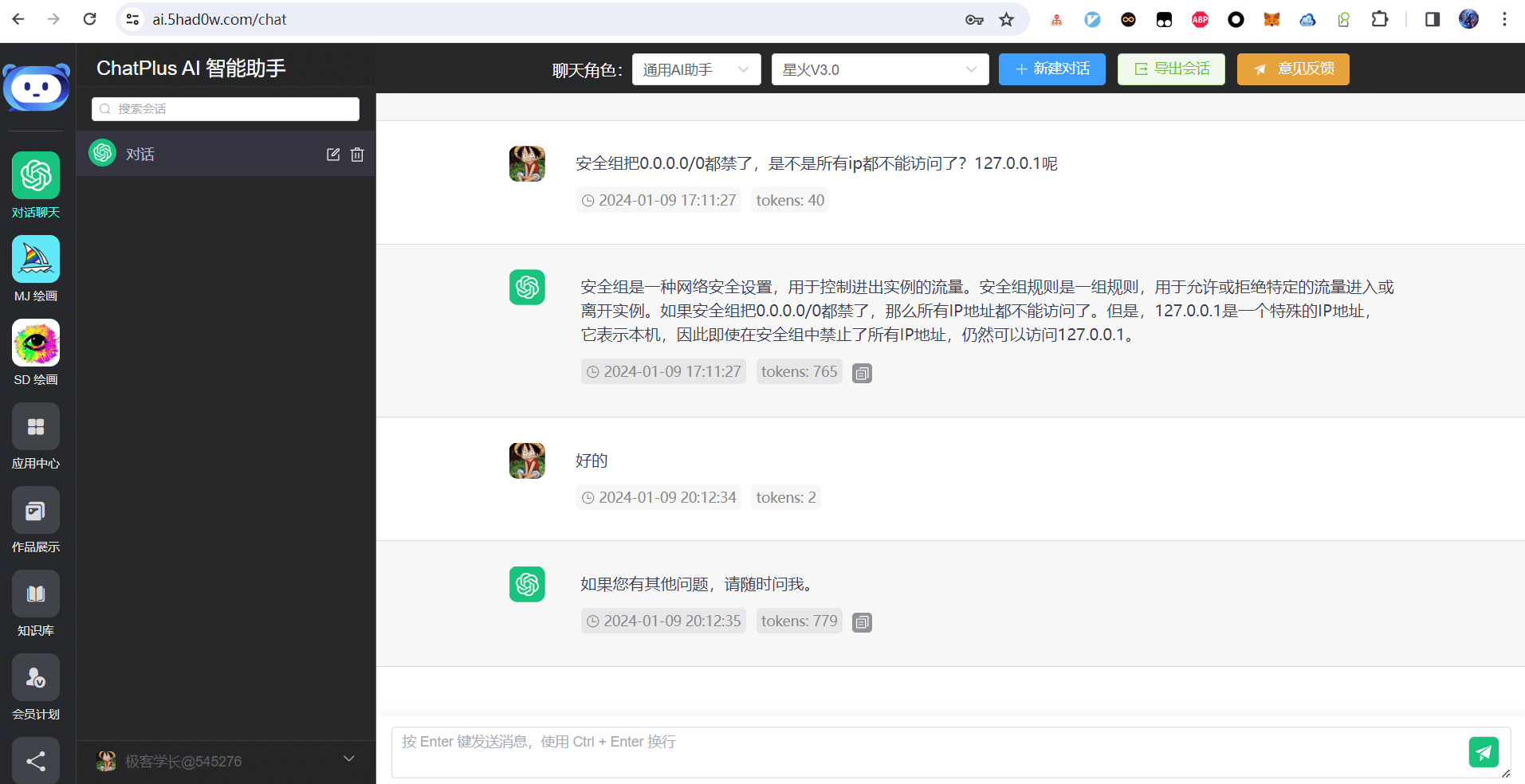Open the 作品展示 gallery icon
Screen dimensions: 1525x784
click(x=36, y=510)
